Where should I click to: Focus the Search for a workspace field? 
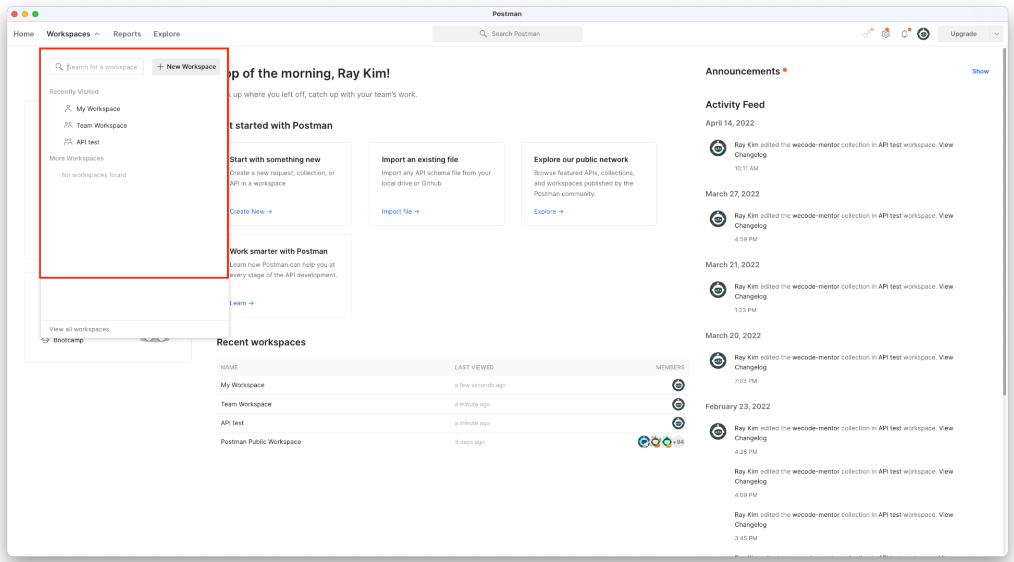[96, 67]
